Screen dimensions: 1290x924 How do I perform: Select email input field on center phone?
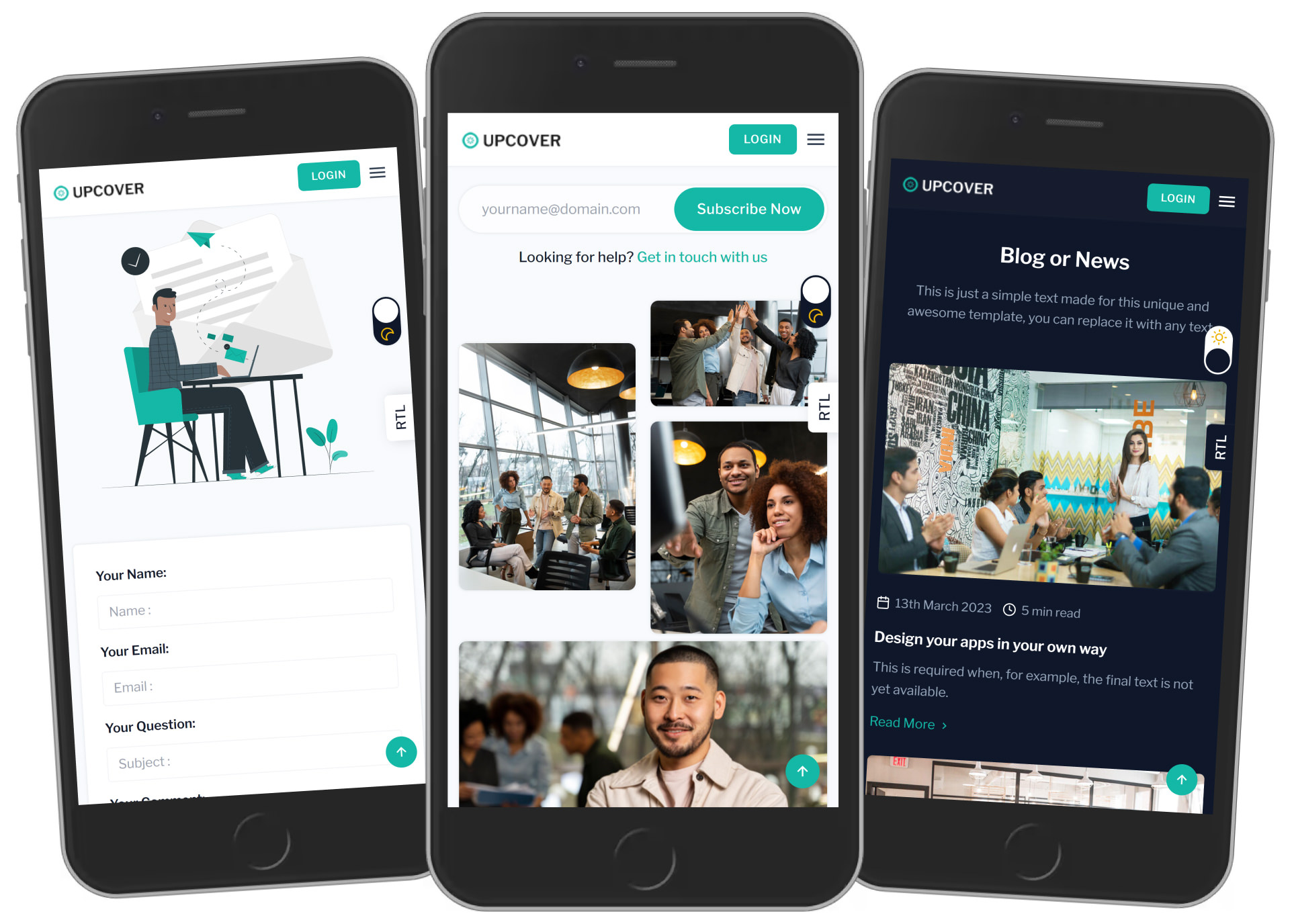tap(566, 208)
